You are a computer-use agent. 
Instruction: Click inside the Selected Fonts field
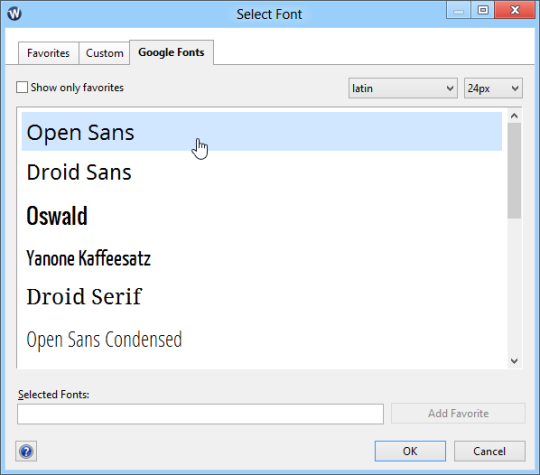(x=200, y=414)
